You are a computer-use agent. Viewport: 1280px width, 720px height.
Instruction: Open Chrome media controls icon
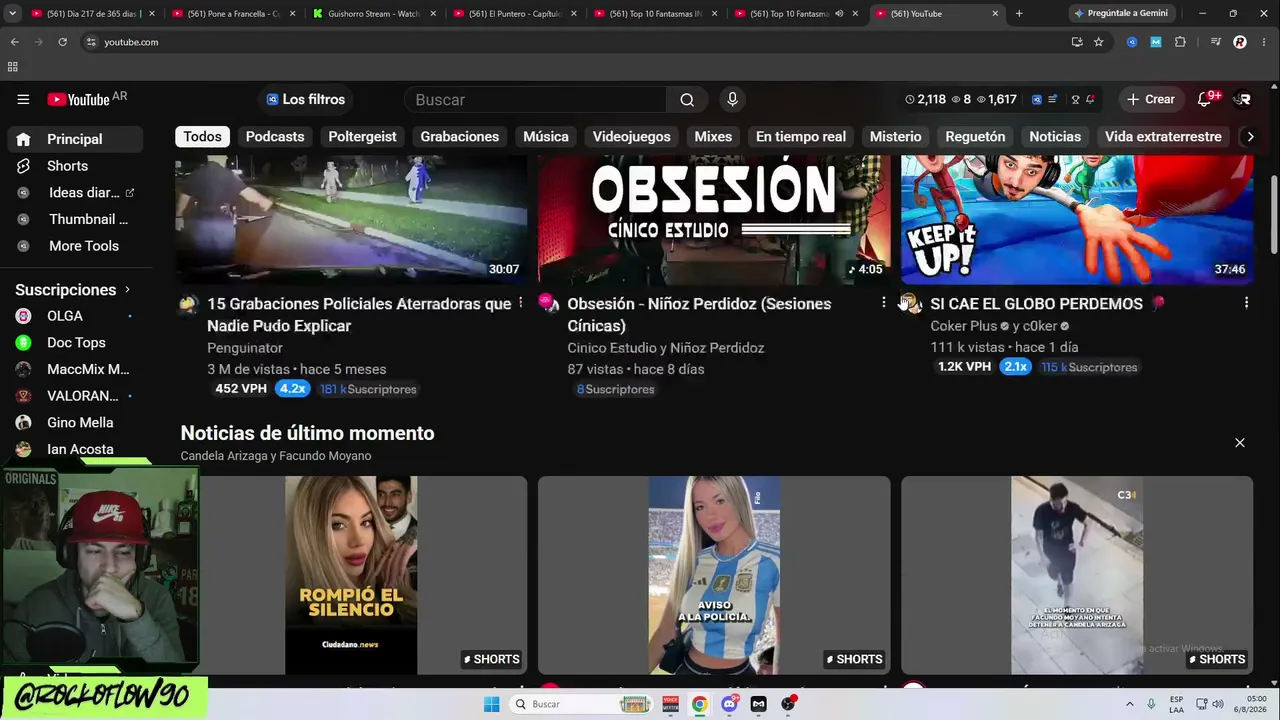click(1215, 42)
